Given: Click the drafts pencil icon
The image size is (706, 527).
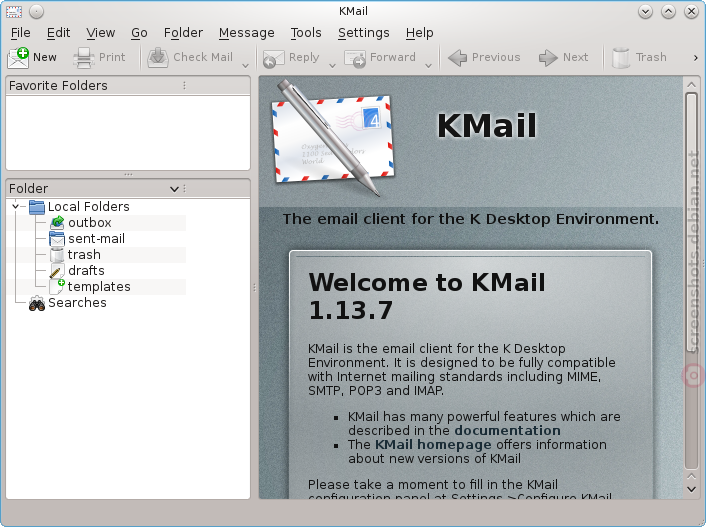Looking at the screenshot, I should [x=56, y=271].
